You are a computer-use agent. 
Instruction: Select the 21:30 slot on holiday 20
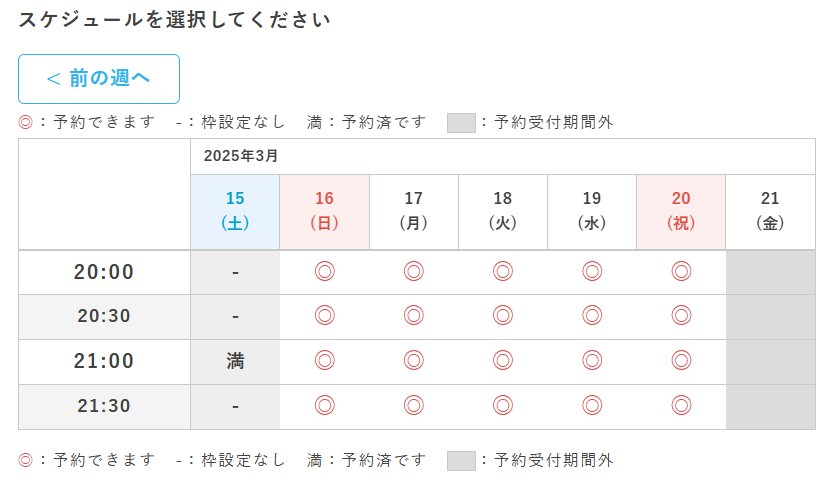[681, 406]
